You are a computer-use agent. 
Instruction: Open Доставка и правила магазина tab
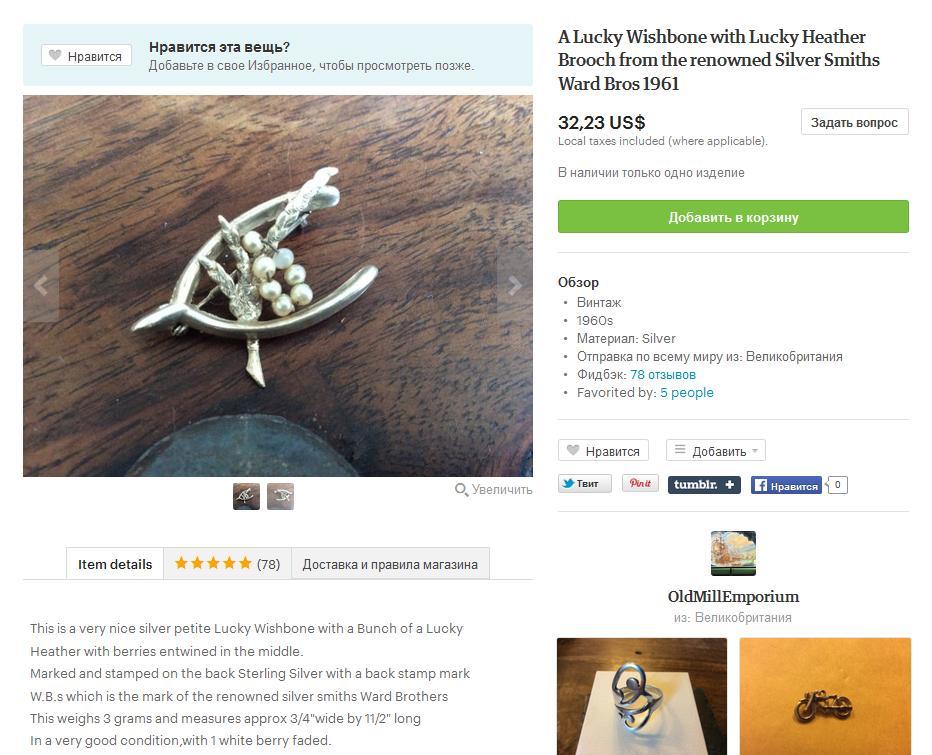[x=390, y=564]
